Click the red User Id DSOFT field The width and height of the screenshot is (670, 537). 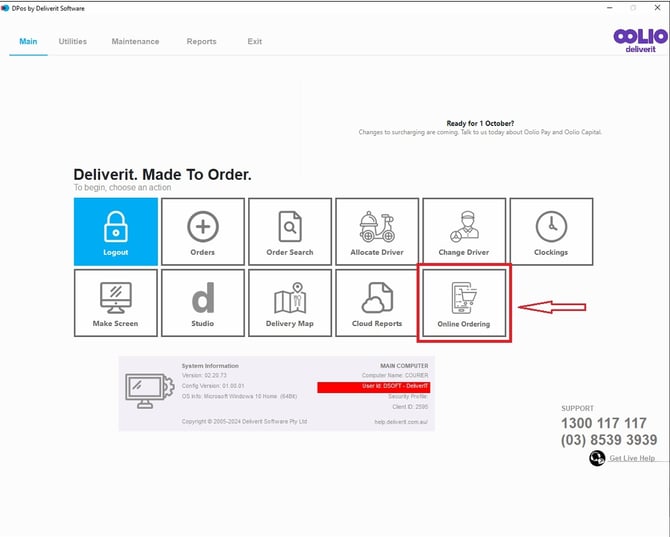[374, 387]
